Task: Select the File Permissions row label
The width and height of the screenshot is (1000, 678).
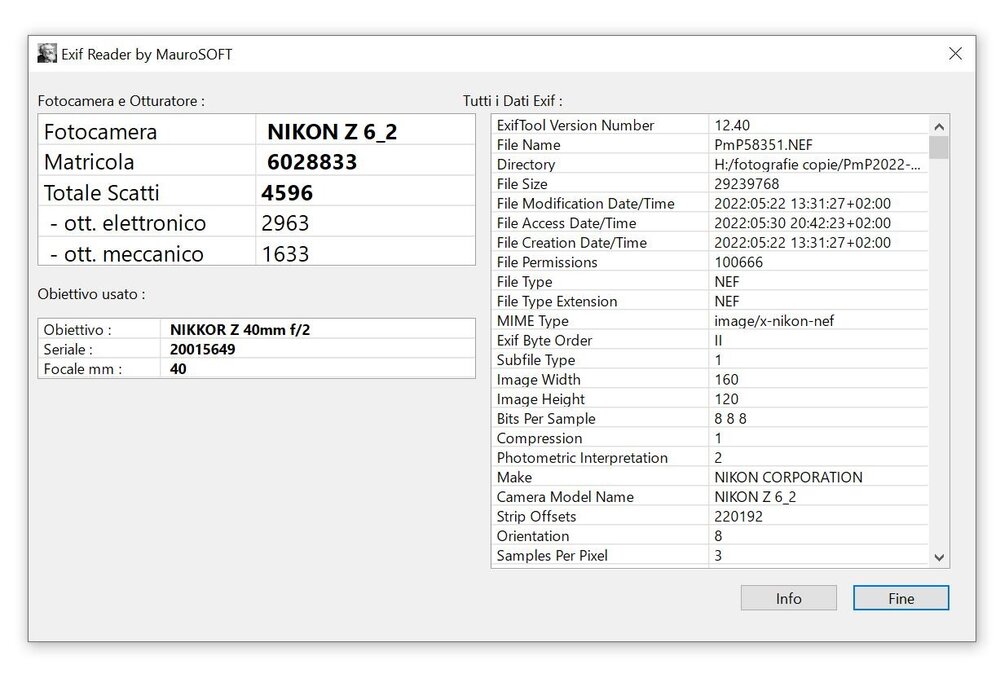Action: point(547,262)
